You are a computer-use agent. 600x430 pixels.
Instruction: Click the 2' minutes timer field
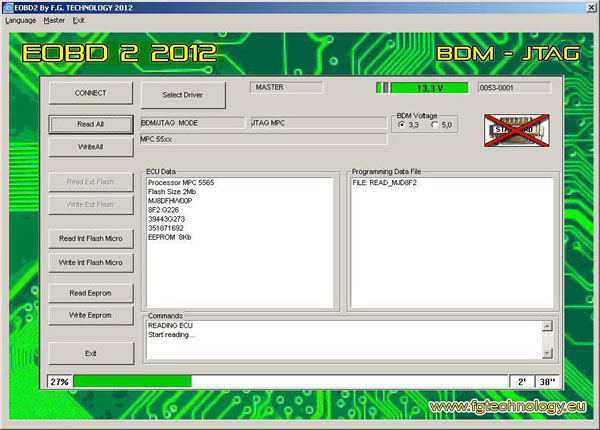[522, 381]
